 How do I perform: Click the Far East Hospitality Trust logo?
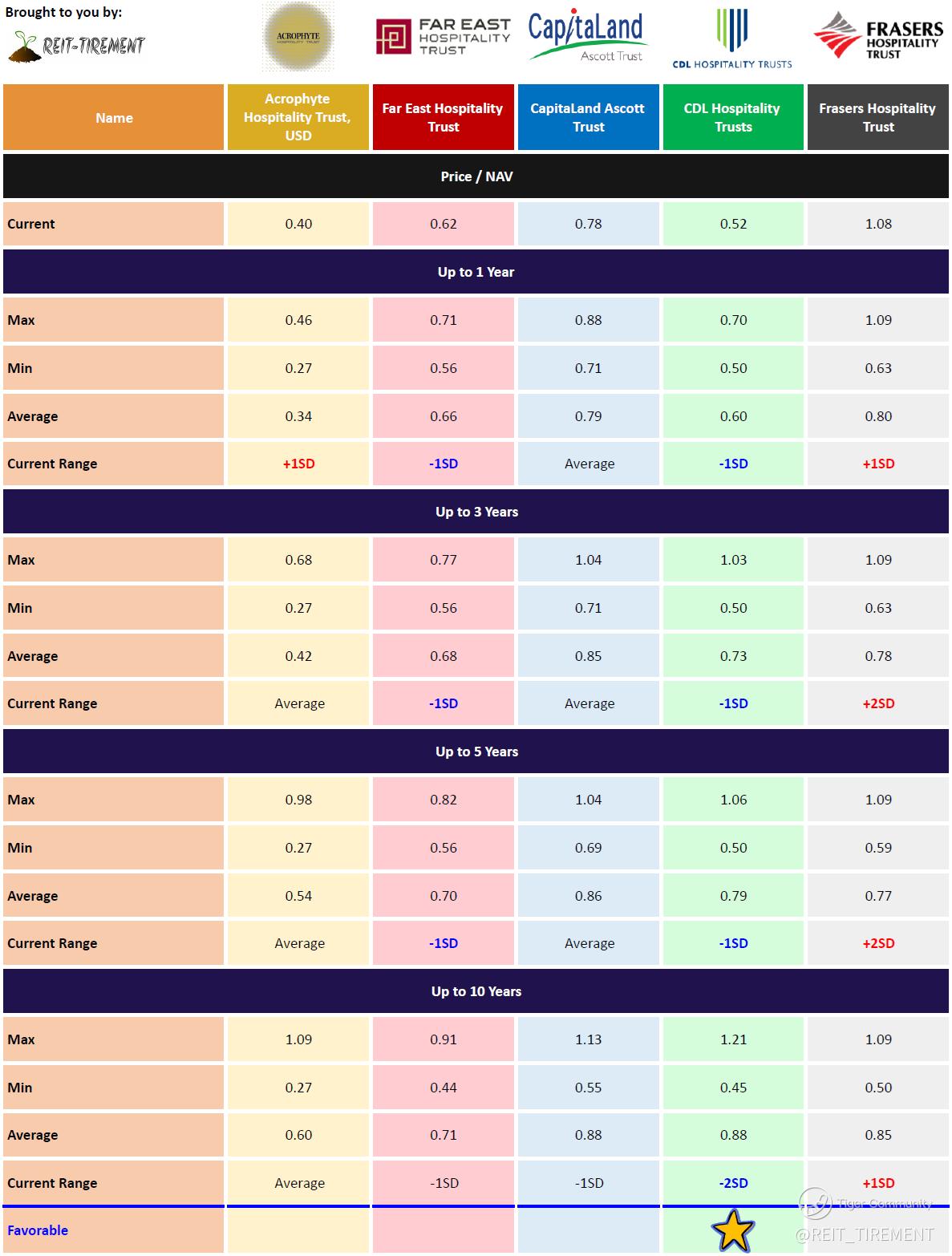pos(443,38)
